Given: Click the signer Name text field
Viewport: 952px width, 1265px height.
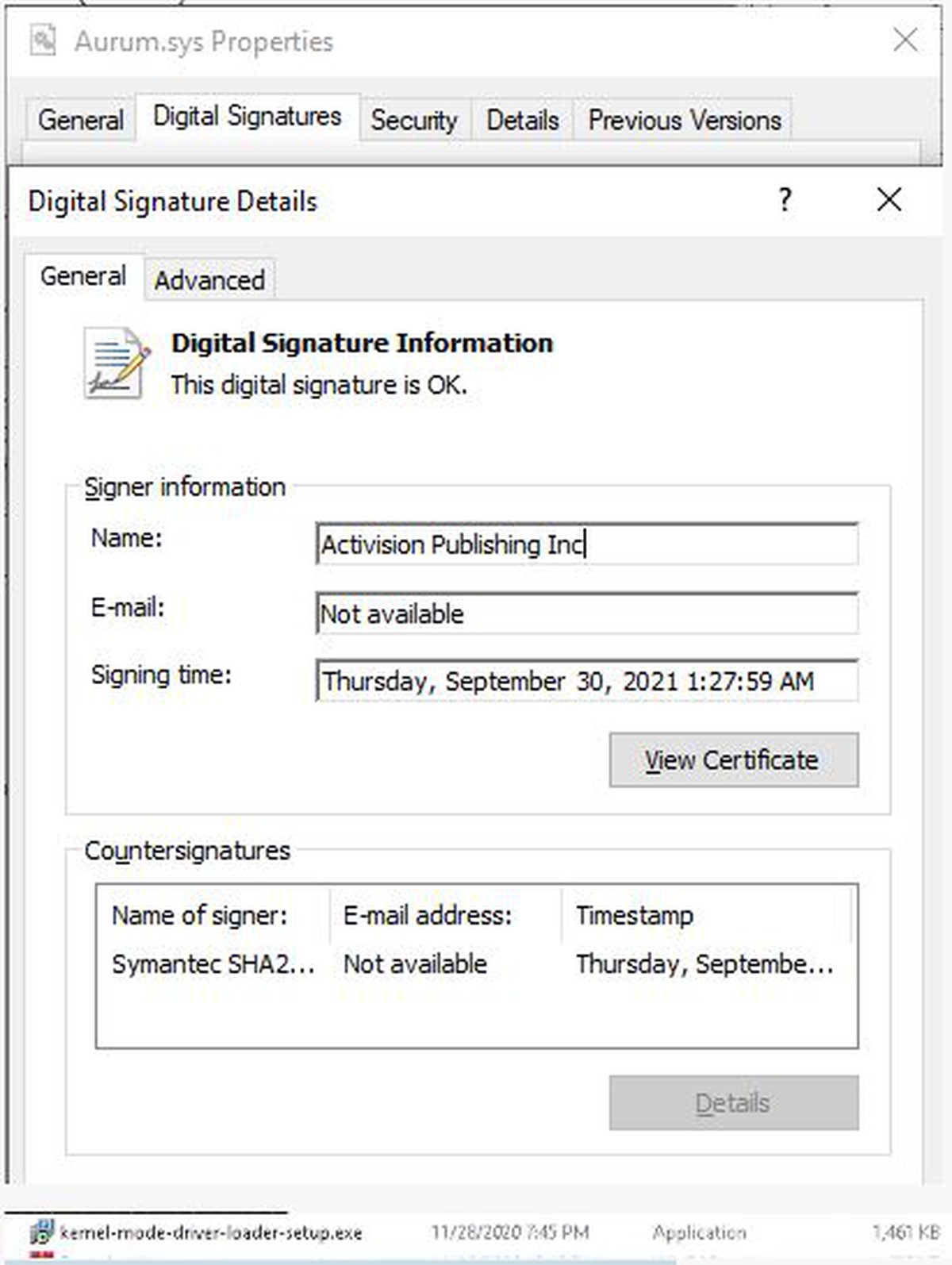Looking at the screenshot, I should click(x=586, y=544).
